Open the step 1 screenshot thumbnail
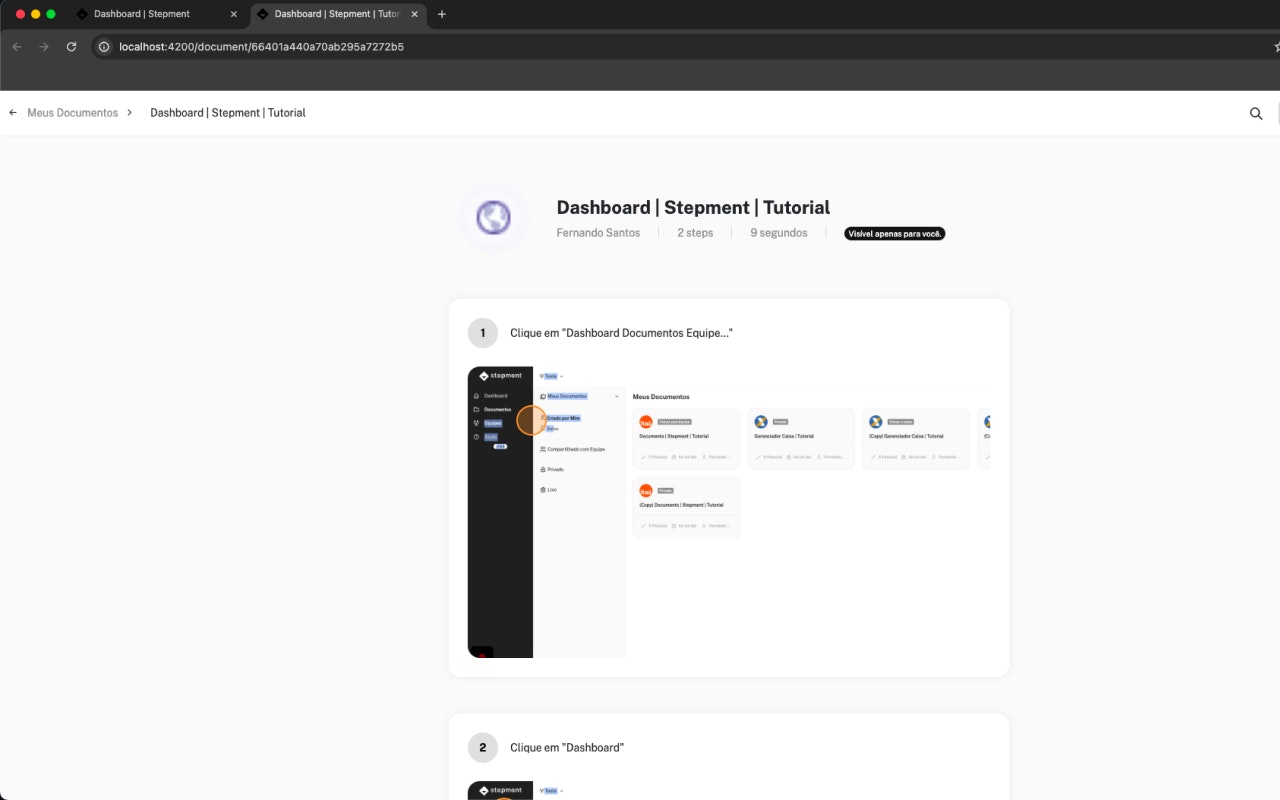 729,512
